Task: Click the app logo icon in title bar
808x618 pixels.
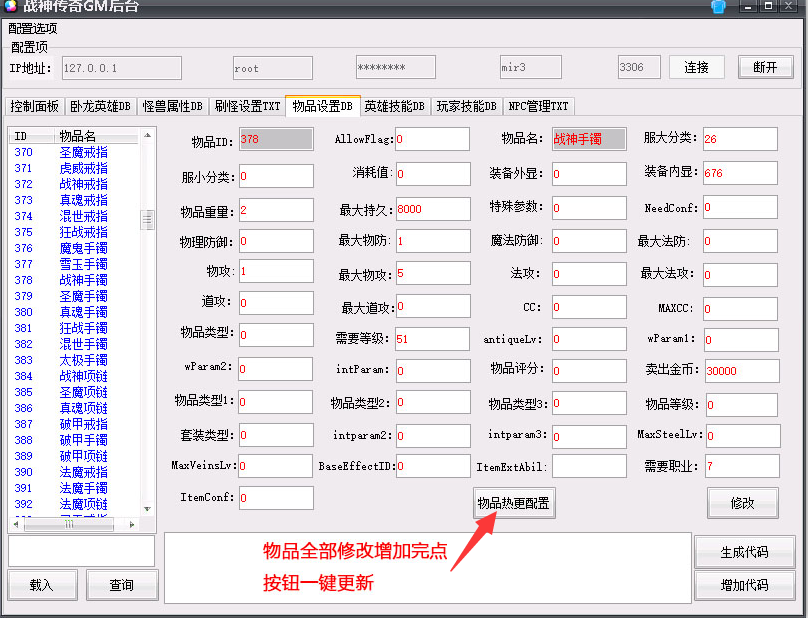Action: [9, 6]
